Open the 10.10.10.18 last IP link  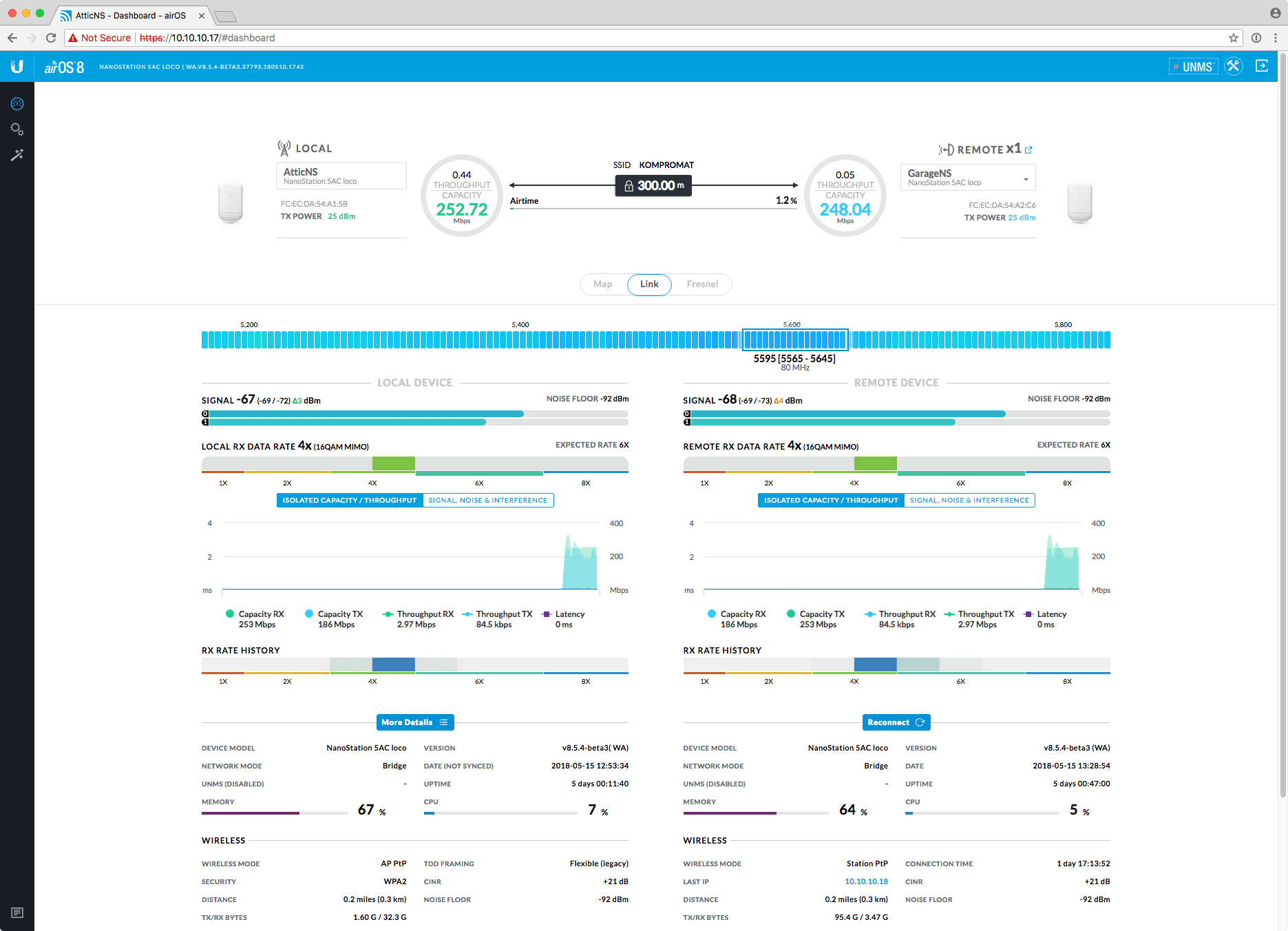click(866, 881)
